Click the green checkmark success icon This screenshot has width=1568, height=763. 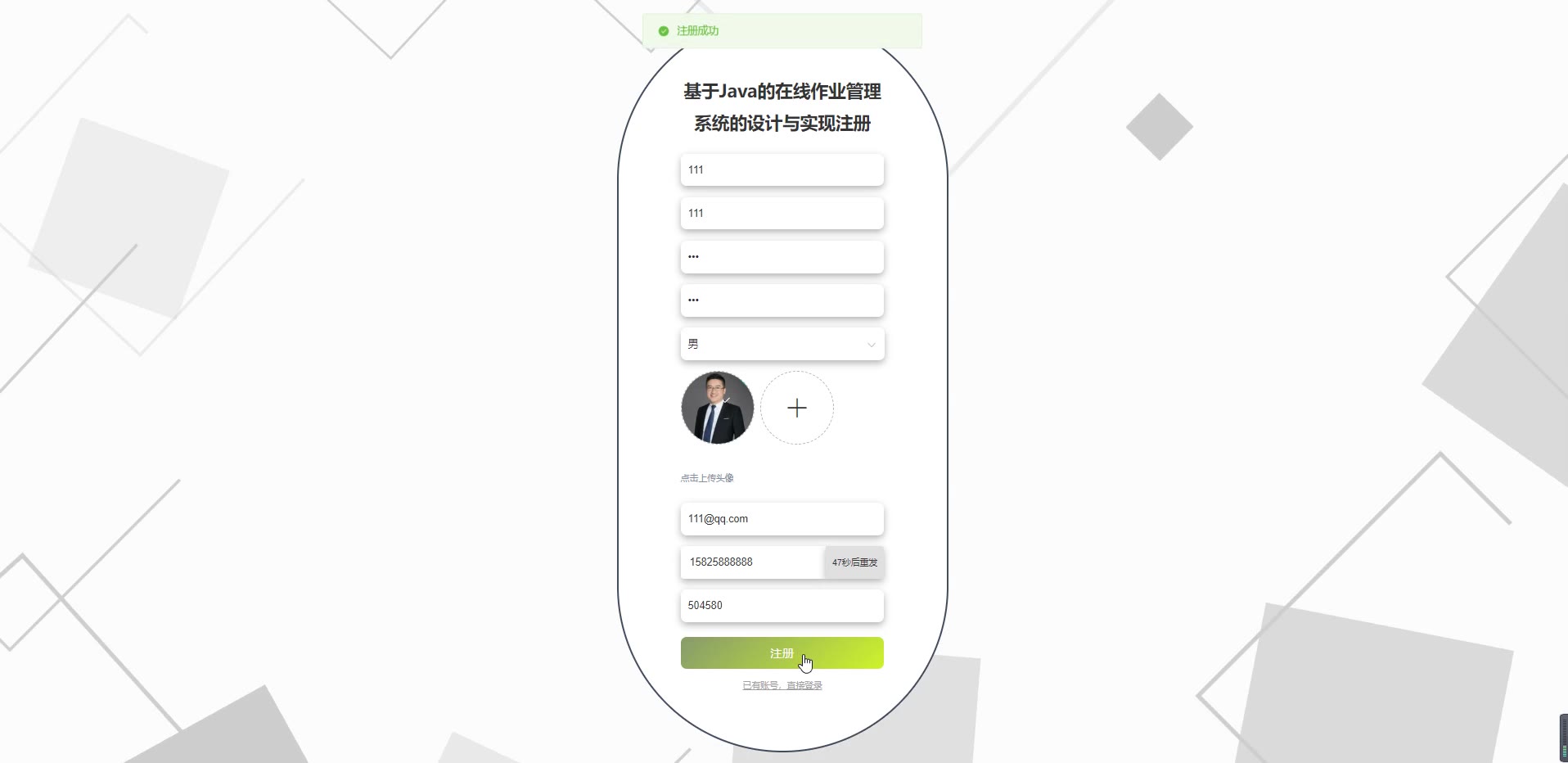664,31
